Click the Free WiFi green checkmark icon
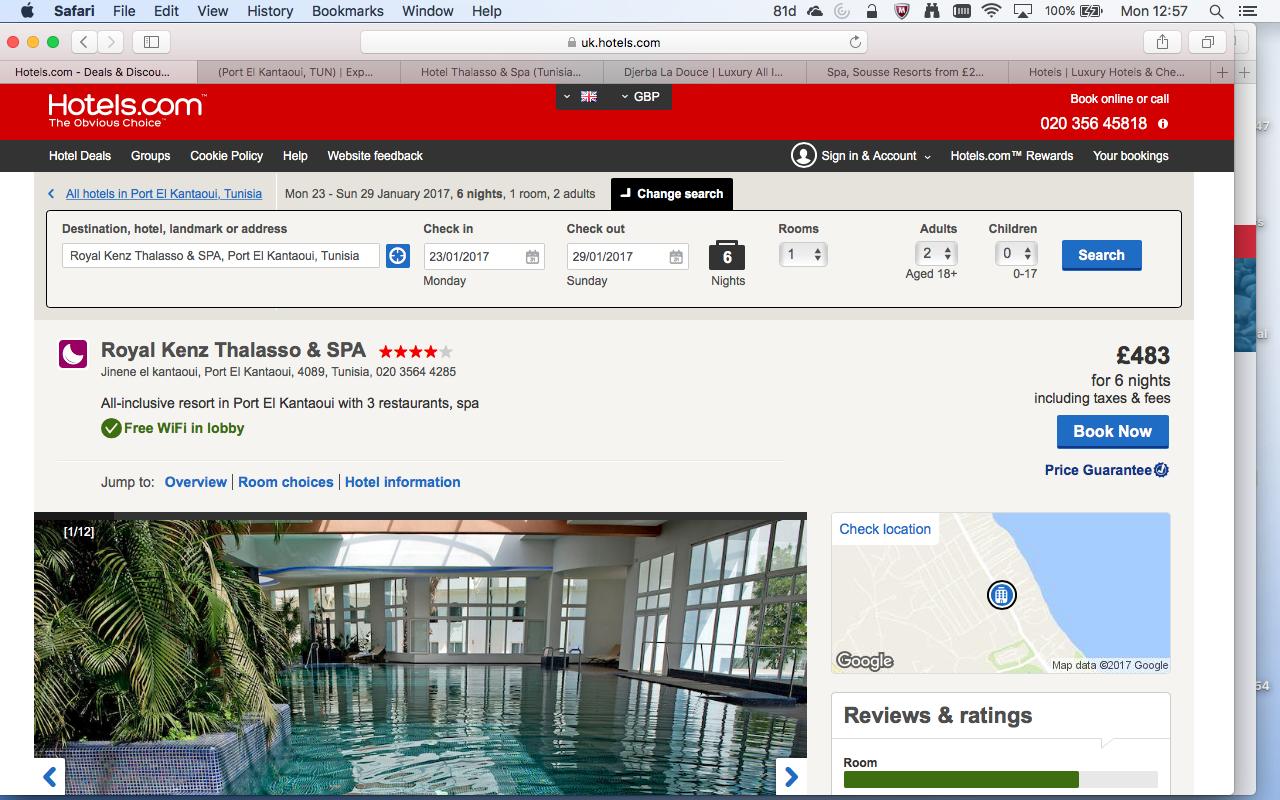The height and width of the screenshot is (800, 1280). pos(111,428)
